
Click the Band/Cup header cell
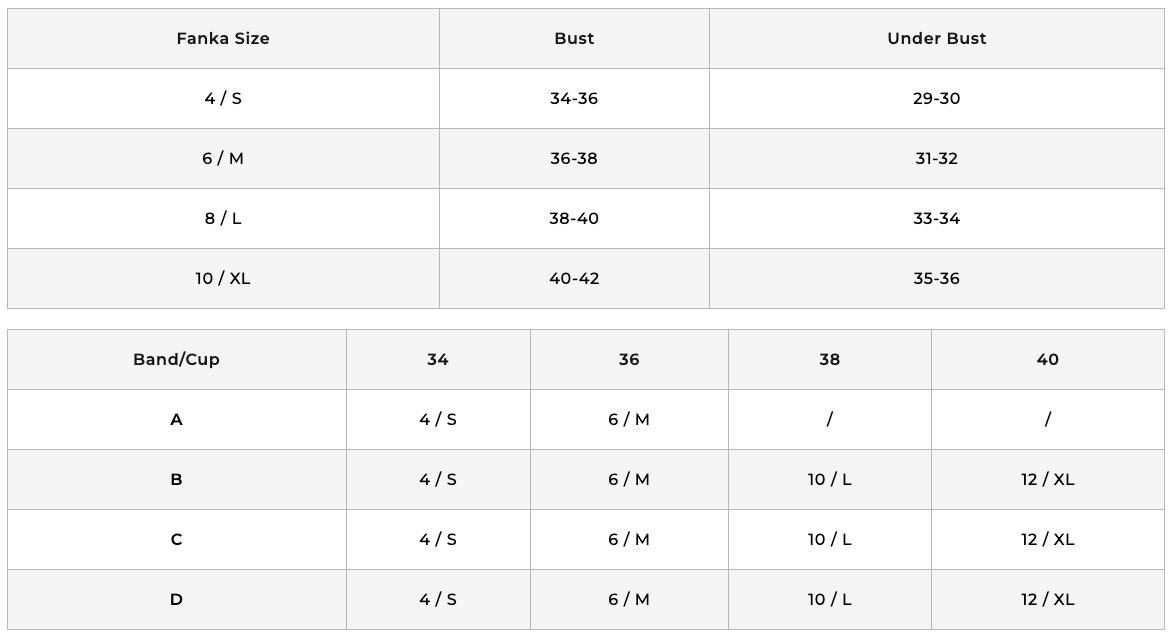(x=176, y=360)
